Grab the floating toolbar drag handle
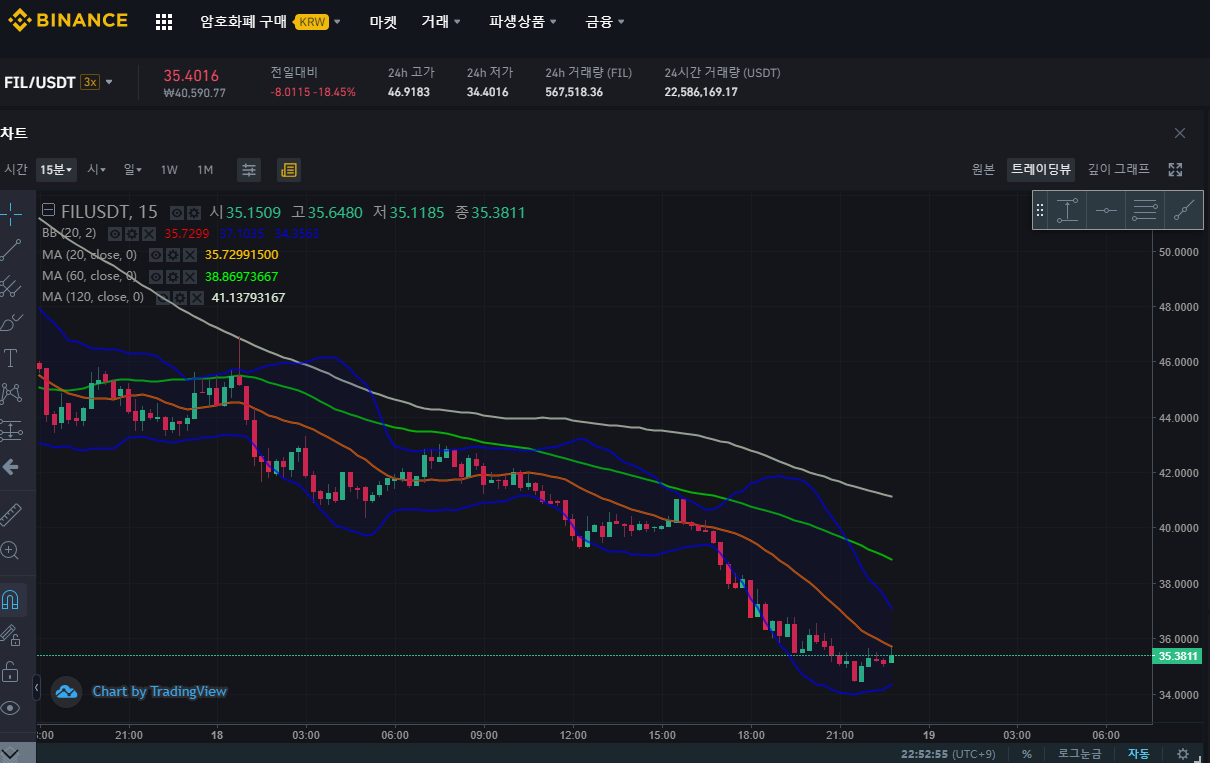 point(1040,210)
